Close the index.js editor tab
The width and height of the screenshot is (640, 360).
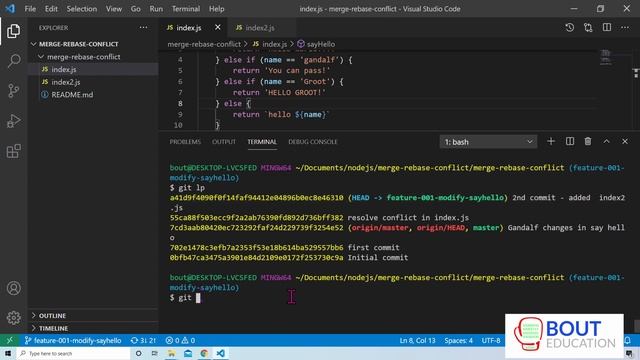pos(218,27)
